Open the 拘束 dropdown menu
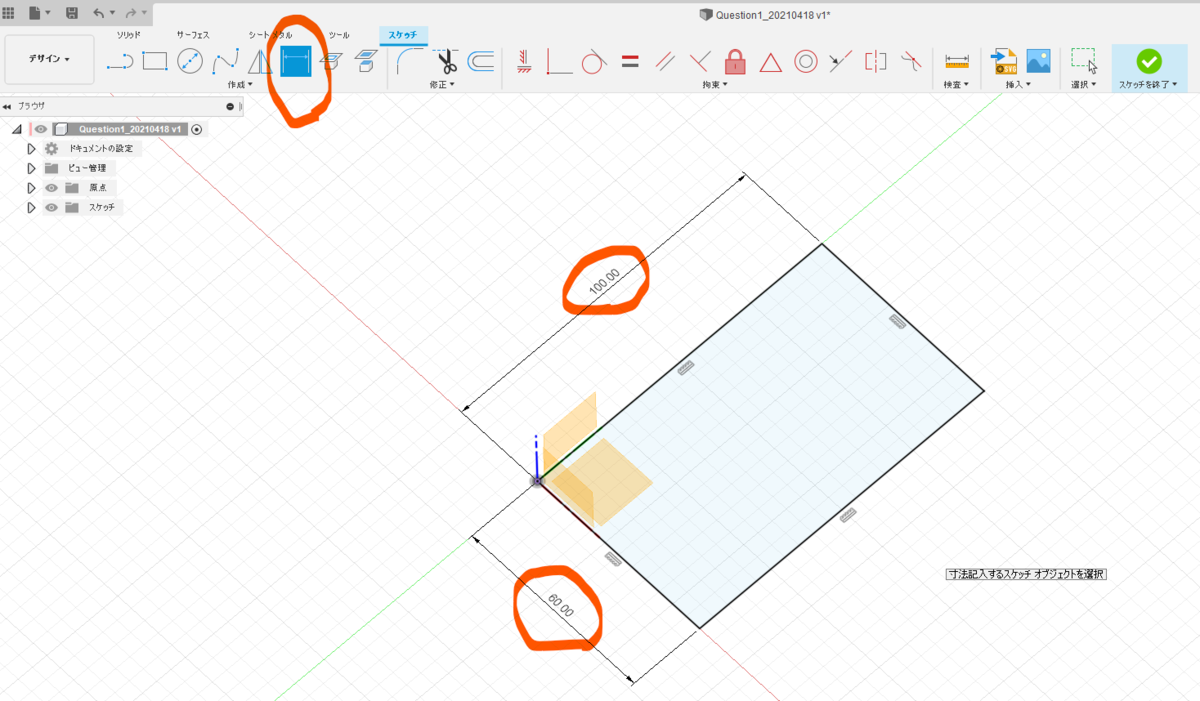 click(x=714, y=85)
